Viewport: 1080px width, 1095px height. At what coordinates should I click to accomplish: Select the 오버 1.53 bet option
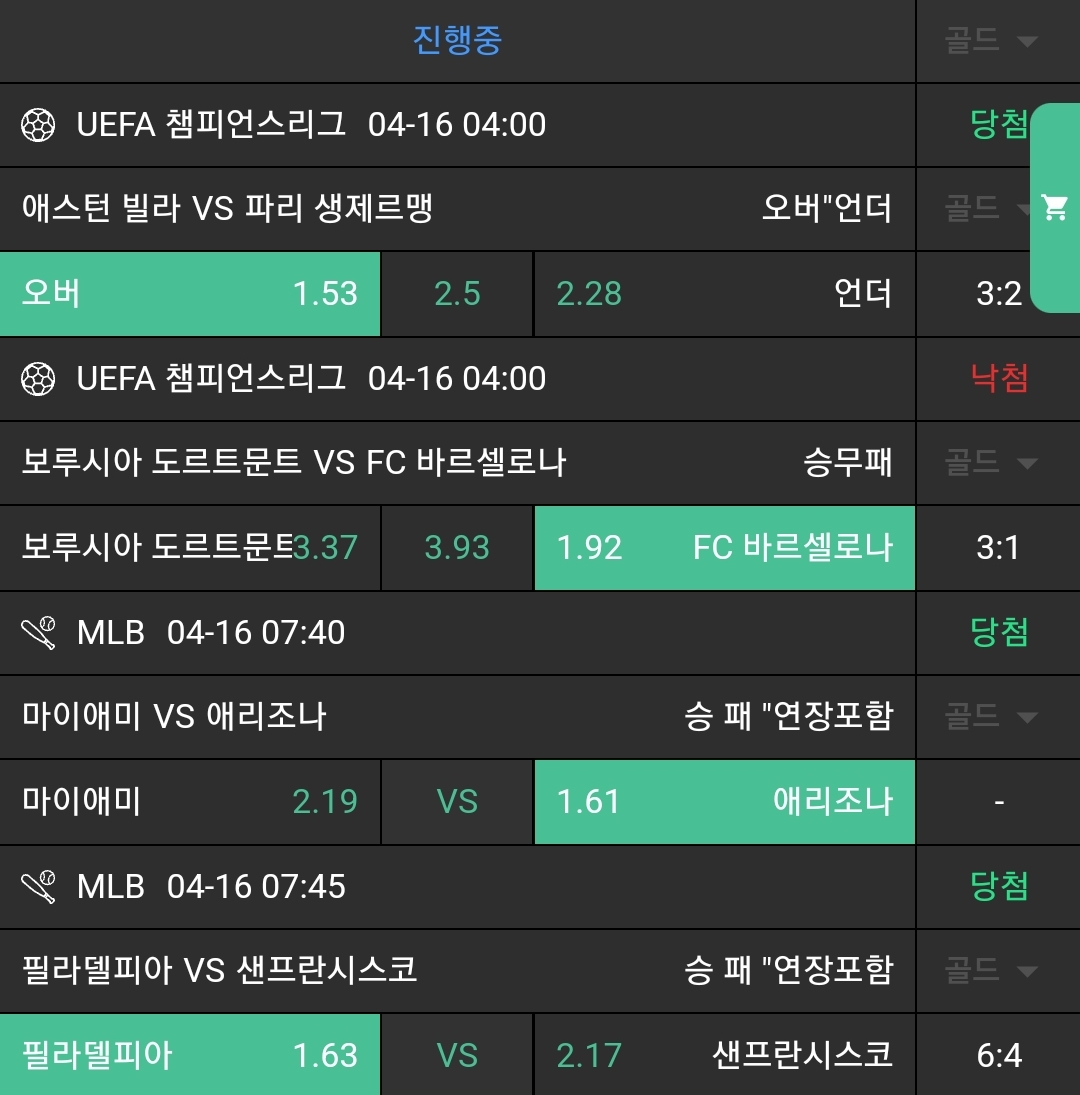[x=190, y=294]
